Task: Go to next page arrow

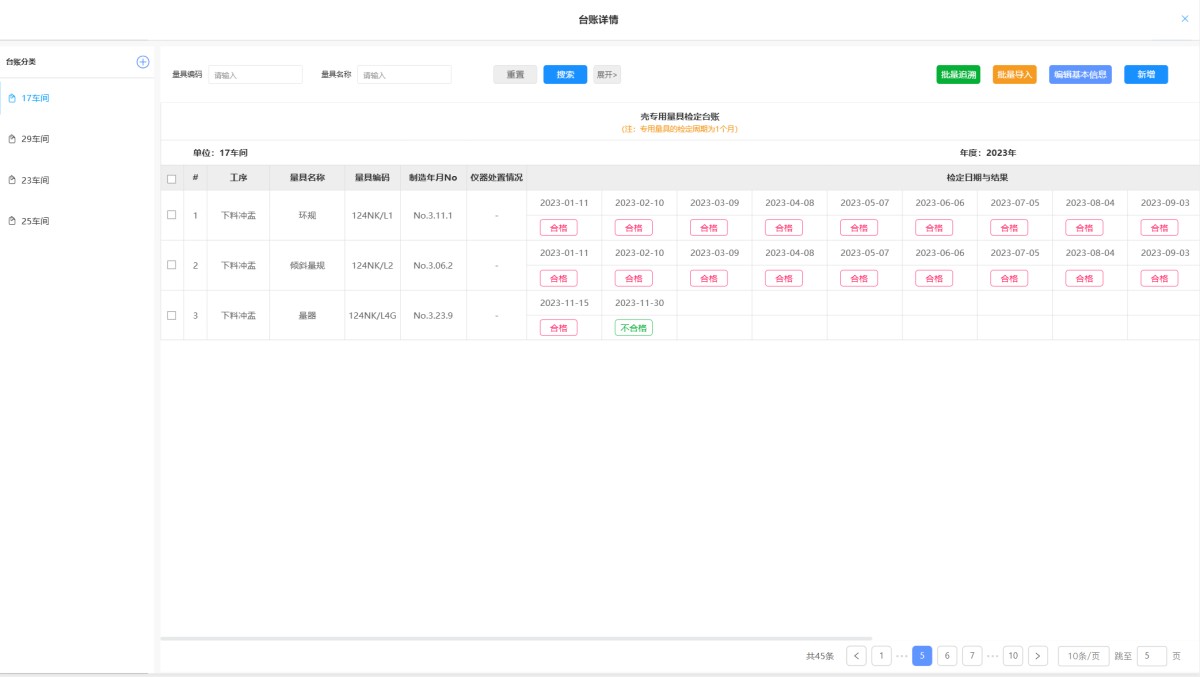Action: tap(1038, 656)
